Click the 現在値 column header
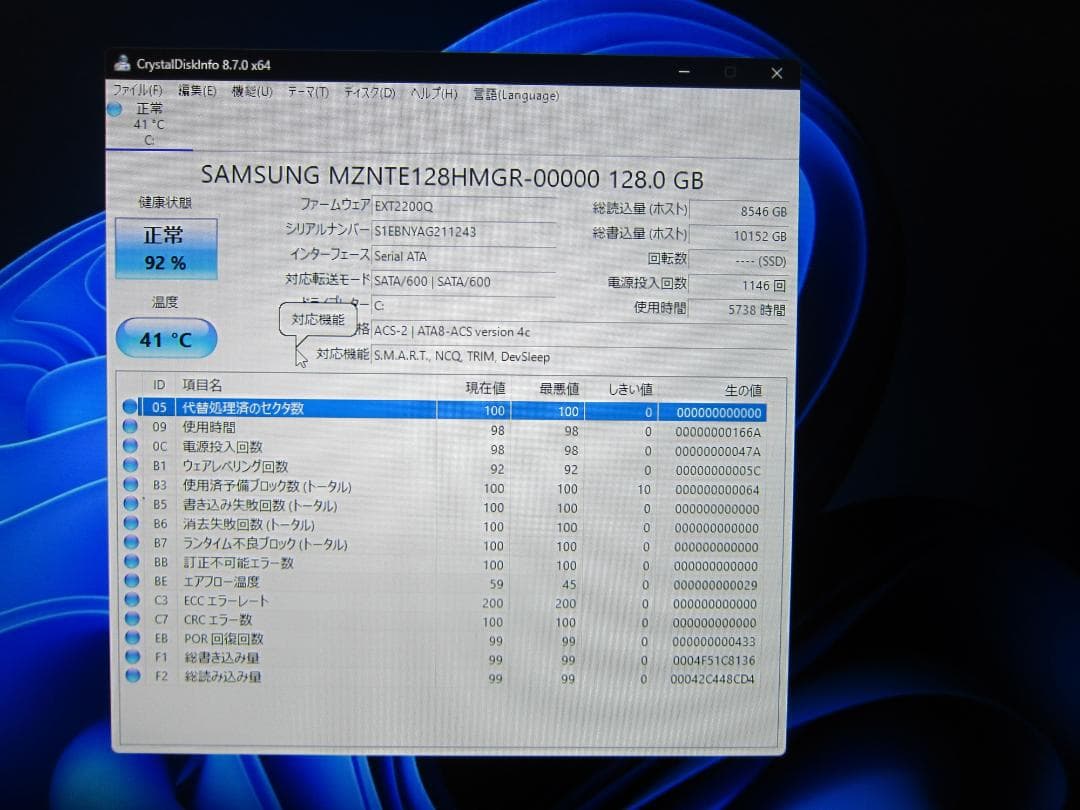1080x810 pixels. tap(485, 388)
